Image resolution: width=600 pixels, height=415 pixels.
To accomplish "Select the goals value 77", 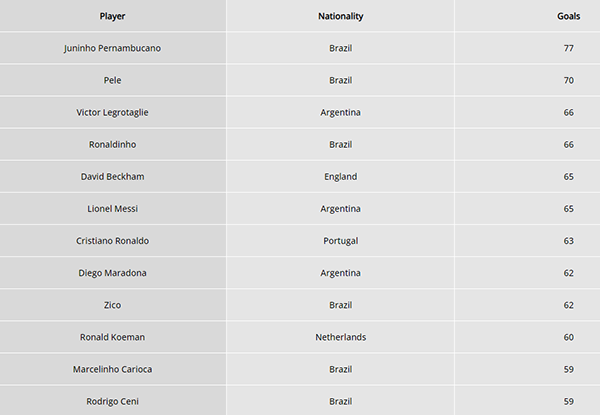I will pos(568,48).
